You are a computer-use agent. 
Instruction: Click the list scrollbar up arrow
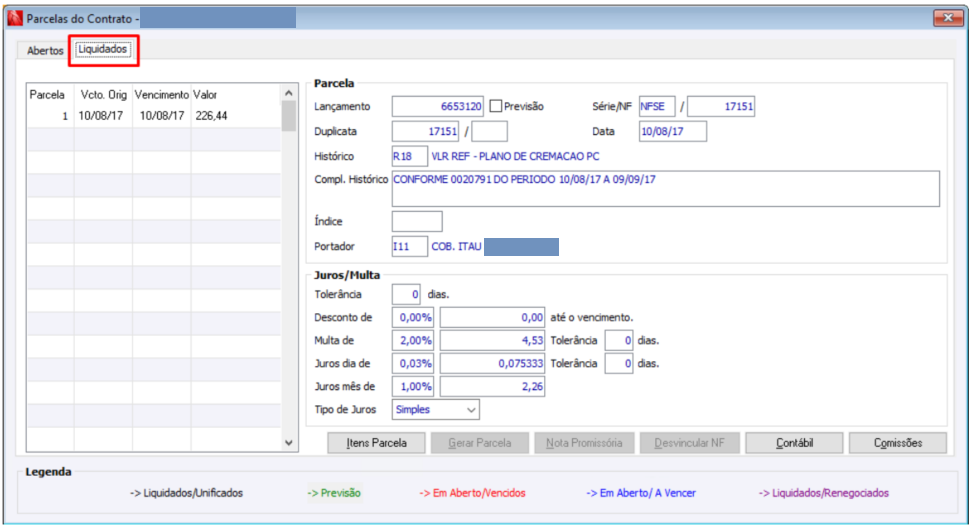point(289,93)
